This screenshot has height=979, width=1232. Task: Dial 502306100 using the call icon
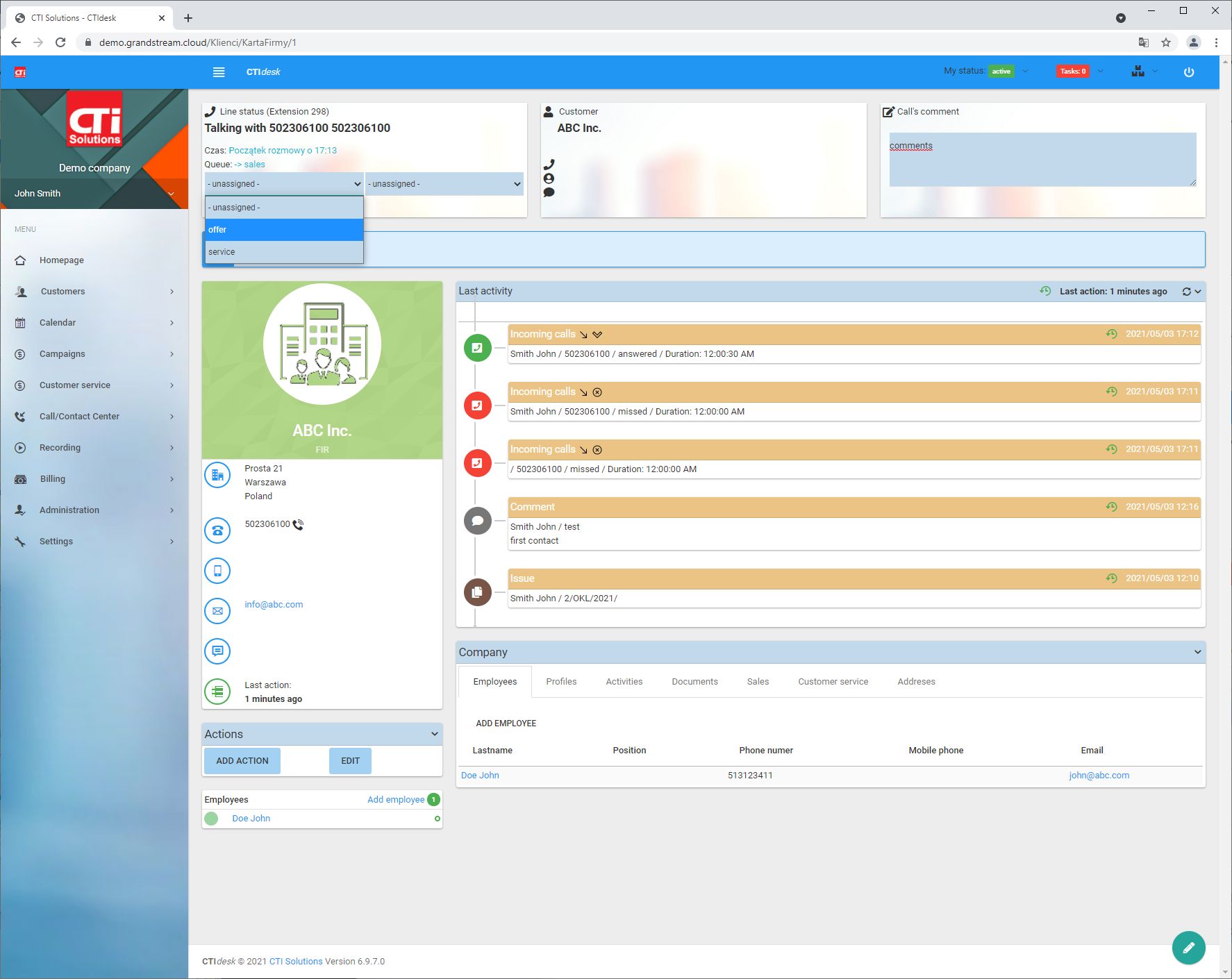(298, 525)
